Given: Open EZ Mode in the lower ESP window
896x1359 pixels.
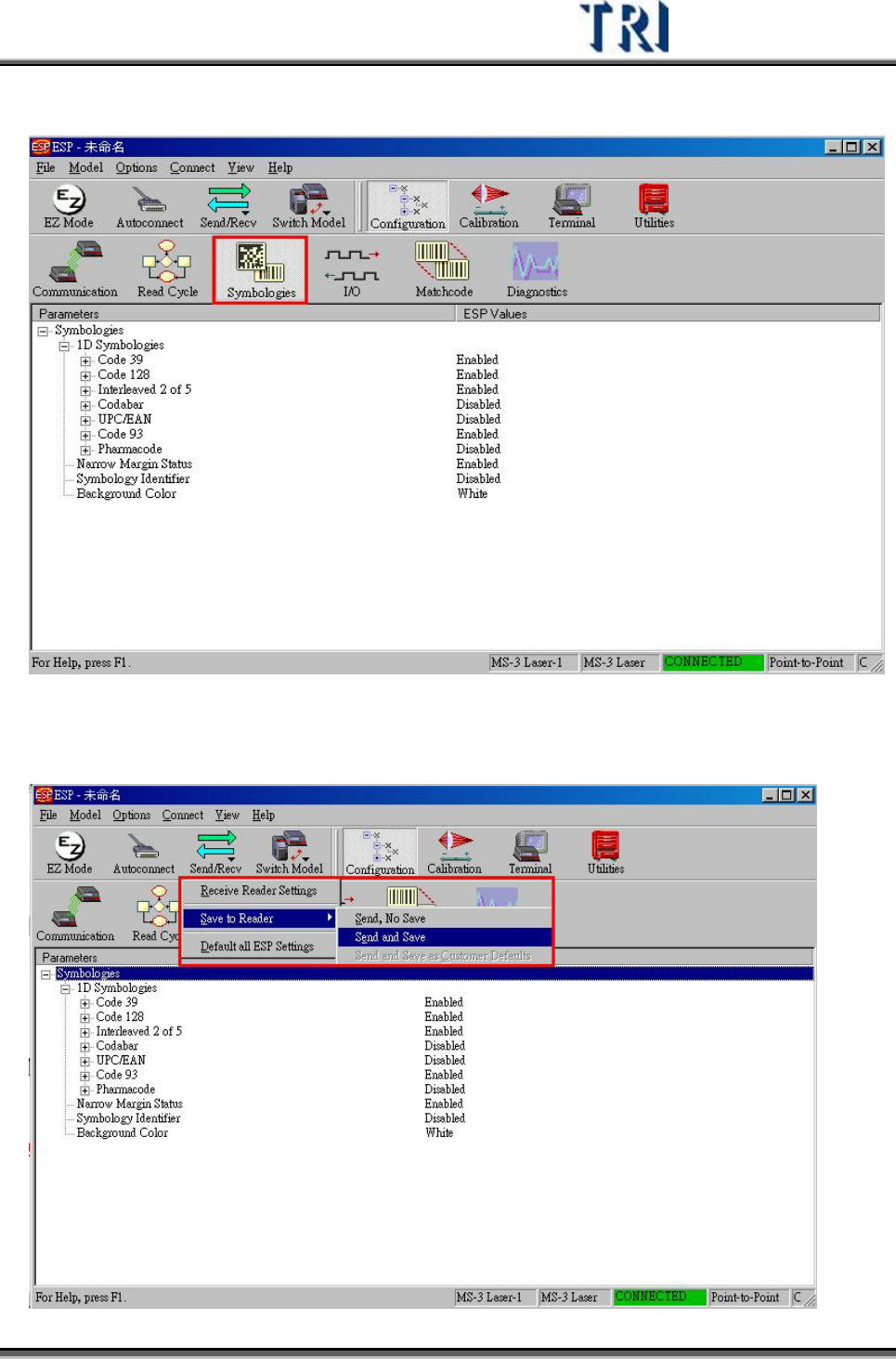Looking at the screenshot, I should click(70, 854).
